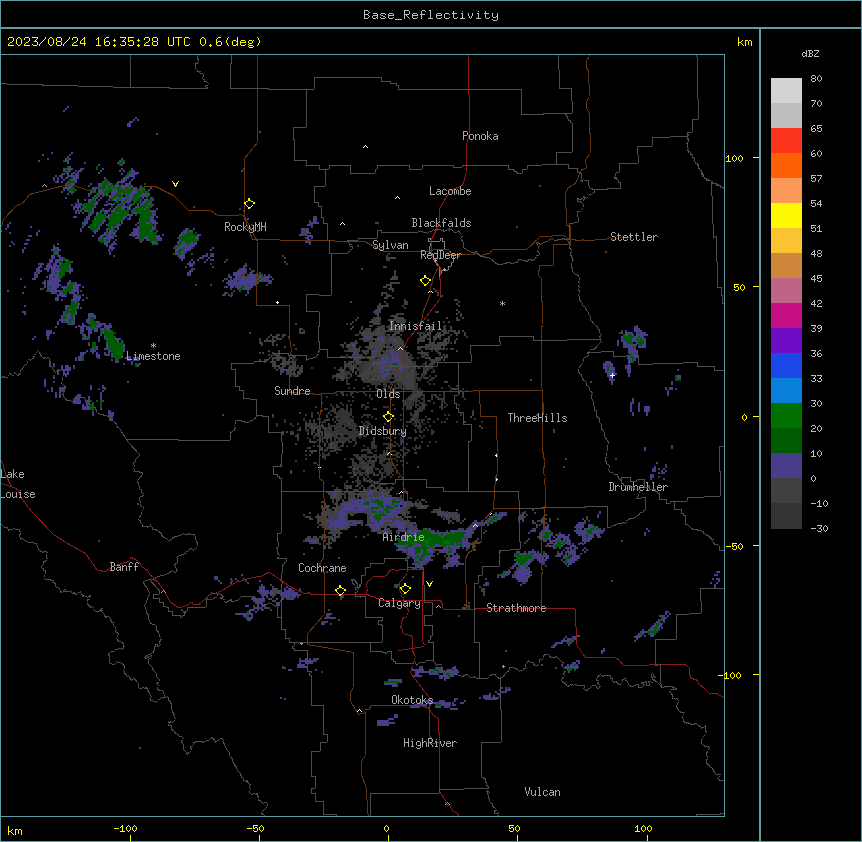Click the Ponoka city label
862x842 pixels.
480,136
